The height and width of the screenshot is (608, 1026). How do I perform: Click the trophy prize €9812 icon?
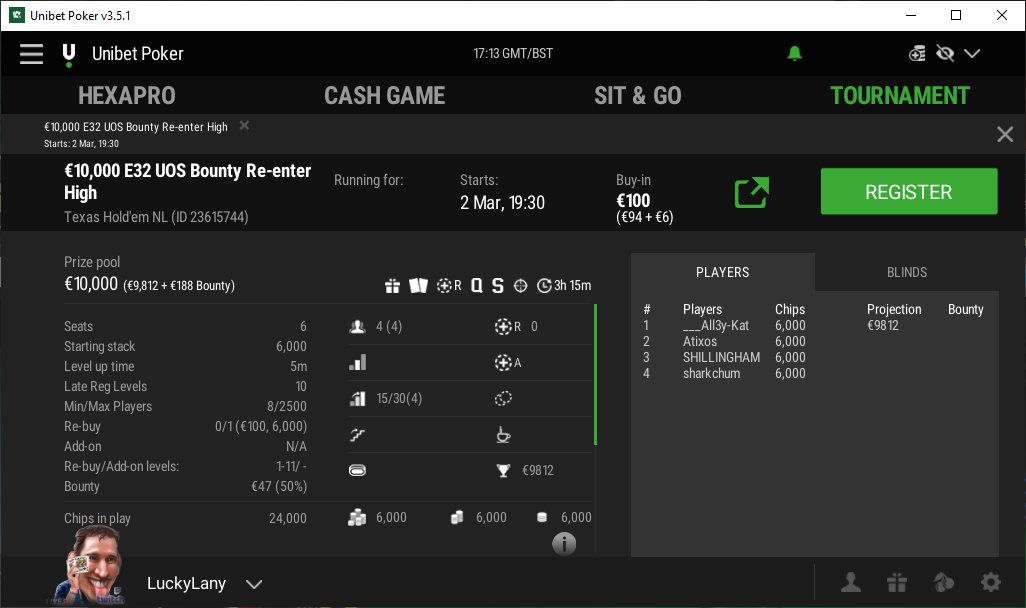tap(503, 470)
